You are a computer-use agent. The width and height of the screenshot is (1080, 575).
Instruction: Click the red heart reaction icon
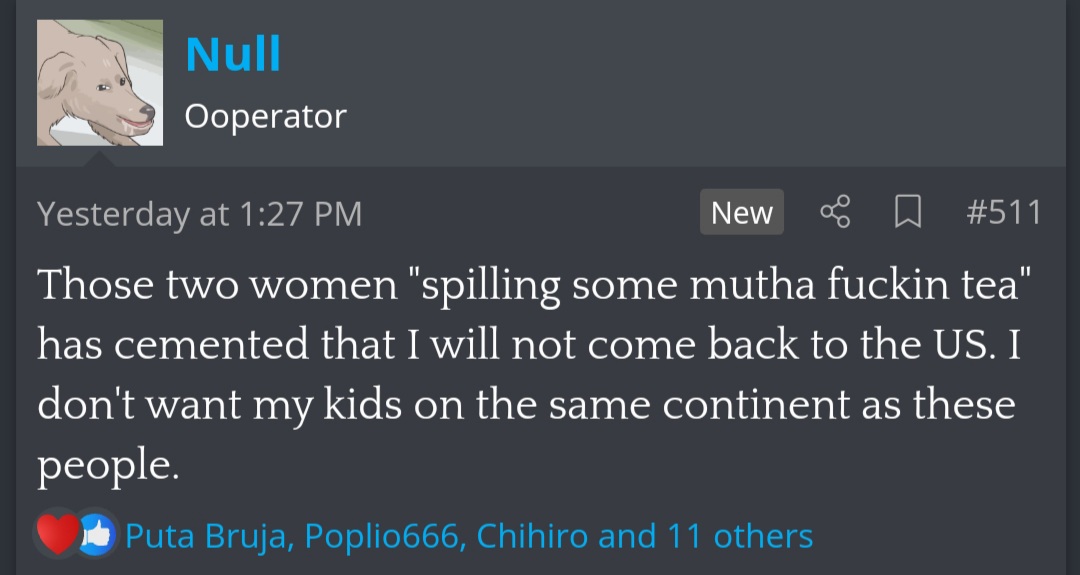[x=58, y=536]
